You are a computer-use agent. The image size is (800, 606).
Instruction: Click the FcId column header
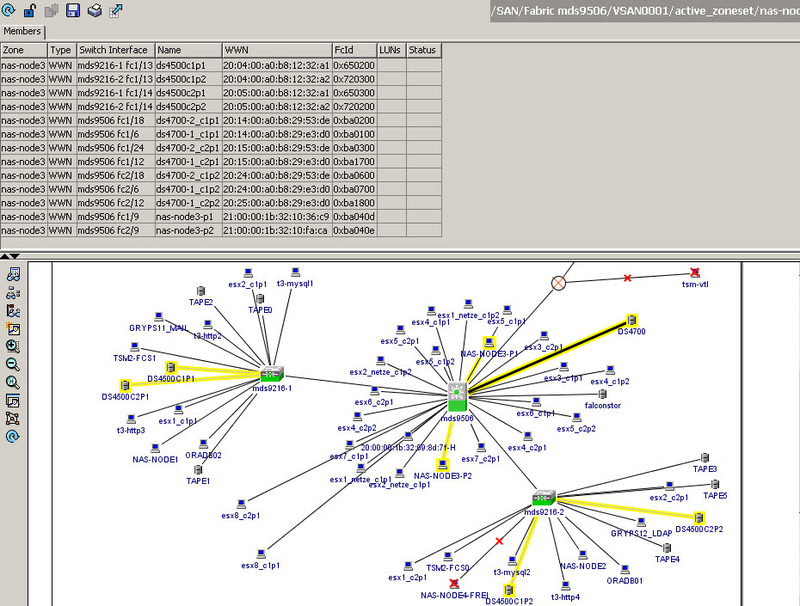point(354,50)
